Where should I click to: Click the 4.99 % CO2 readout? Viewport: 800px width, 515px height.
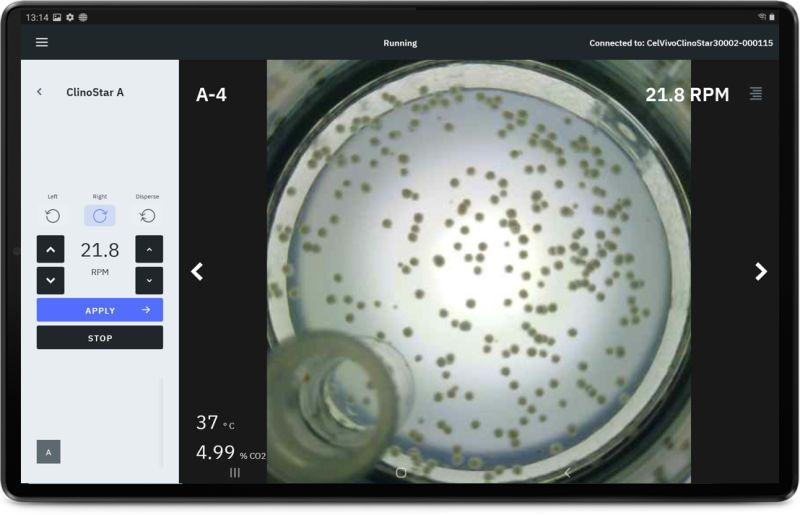tap(231, 453)
